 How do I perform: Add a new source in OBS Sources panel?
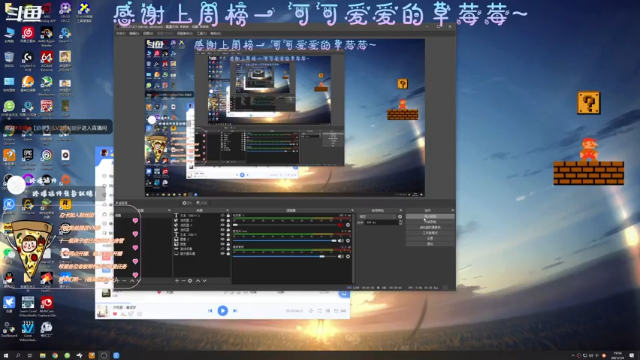pos(177,280)
